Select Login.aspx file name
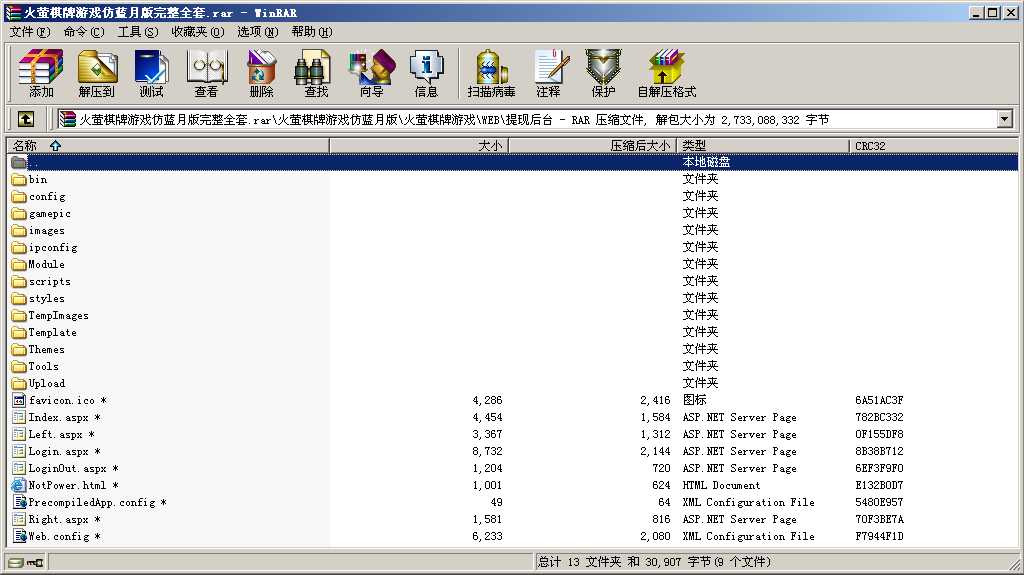 coord(64,452)
